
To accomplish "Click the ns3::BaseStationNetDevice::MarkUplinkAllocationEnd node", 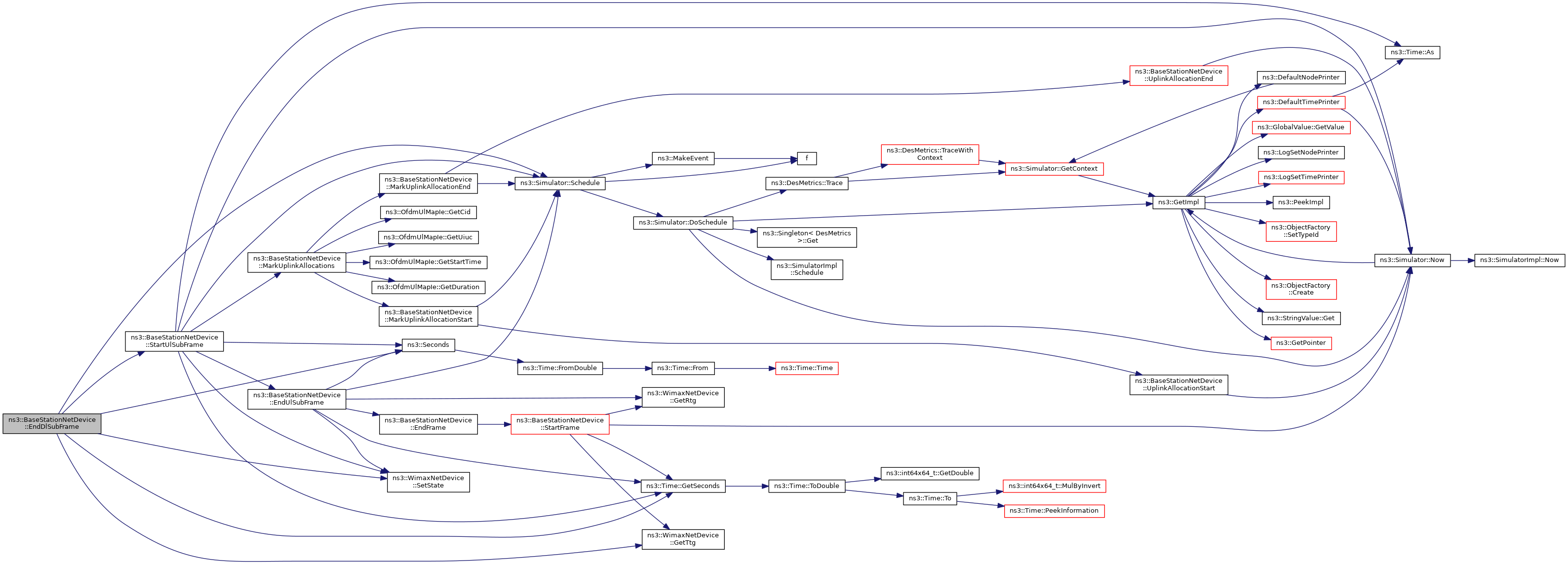I will [428, 184].
